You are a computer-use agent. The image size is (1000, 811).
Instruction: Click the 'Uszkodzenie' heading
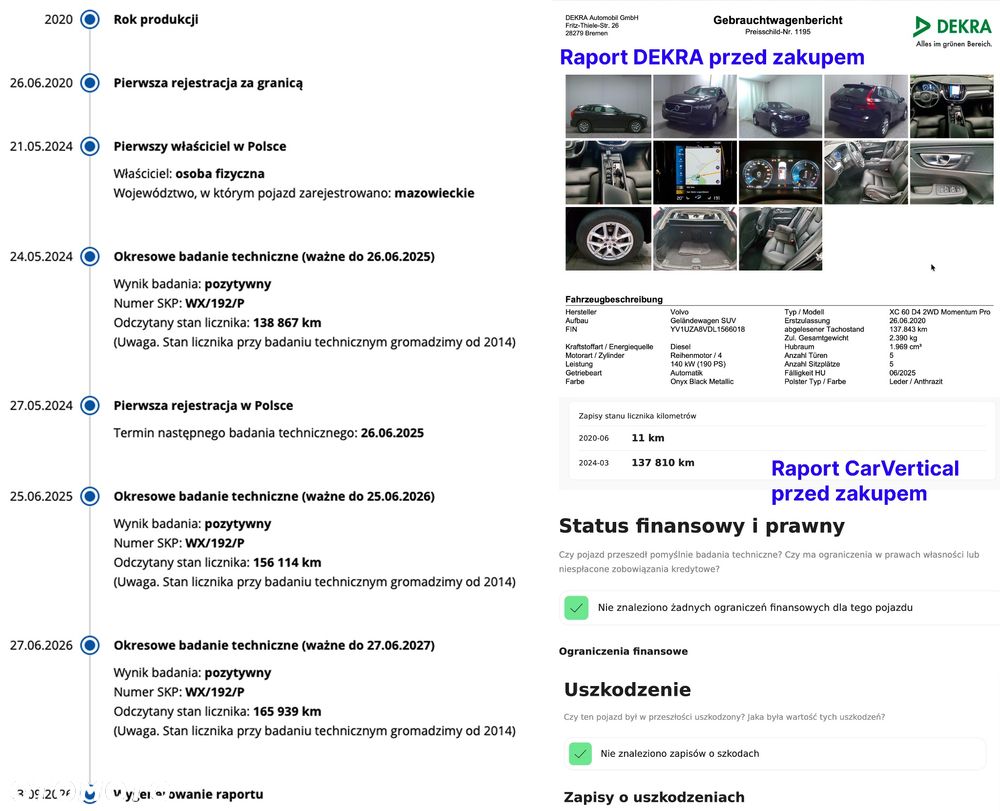point(628,689)
